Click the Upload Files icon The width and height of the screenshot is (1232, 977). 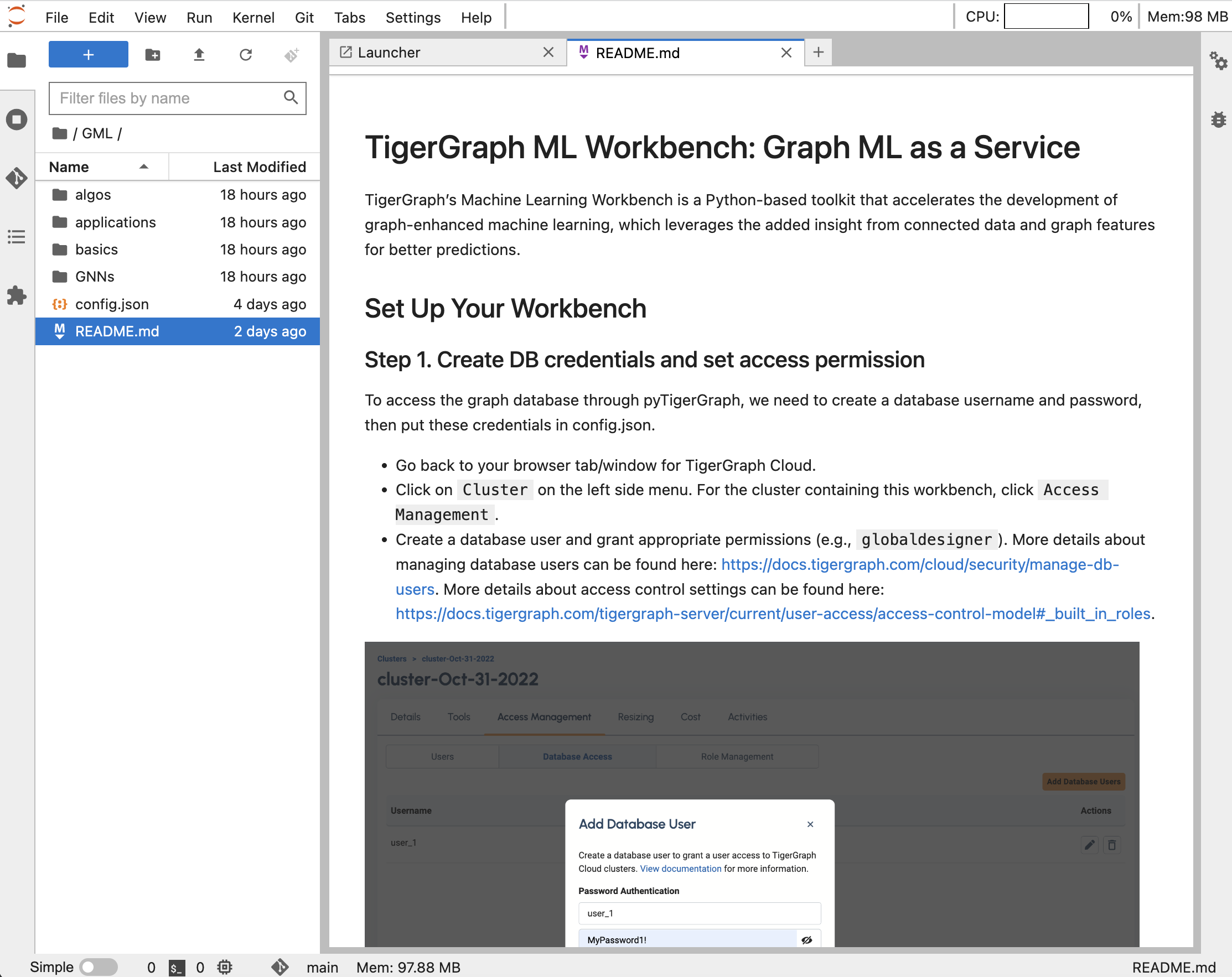(199, 55)
